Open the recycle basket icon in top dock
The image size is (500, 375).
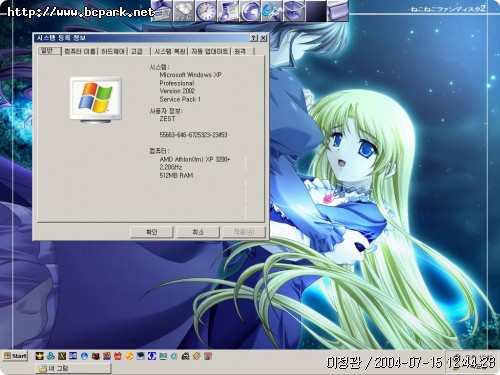pos(294,11)
